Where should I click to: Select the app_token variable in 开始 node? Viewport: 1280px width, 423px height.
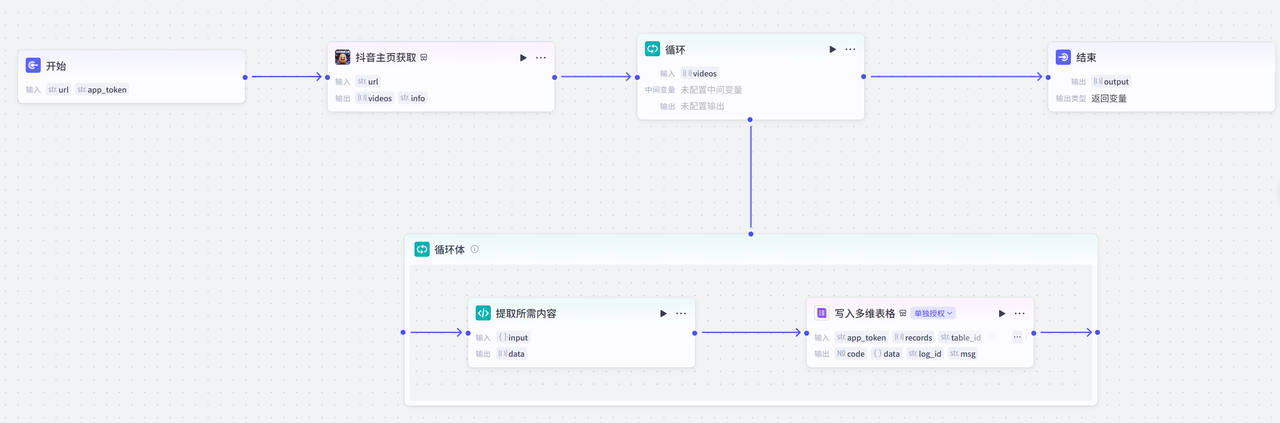(x=102, y=90)
